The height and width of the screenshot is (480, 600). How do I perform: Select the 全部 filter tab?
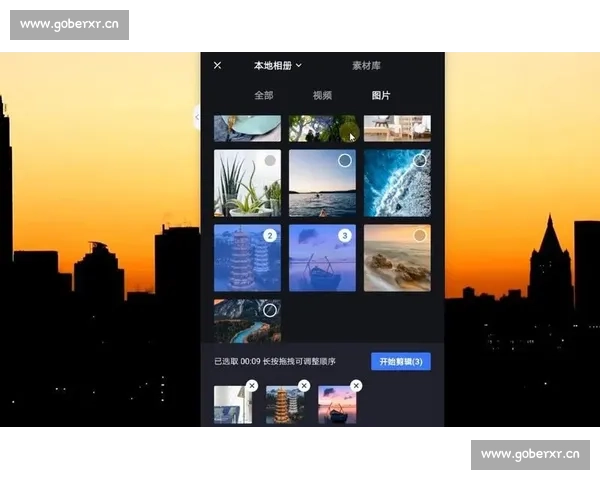click(263, 96)
